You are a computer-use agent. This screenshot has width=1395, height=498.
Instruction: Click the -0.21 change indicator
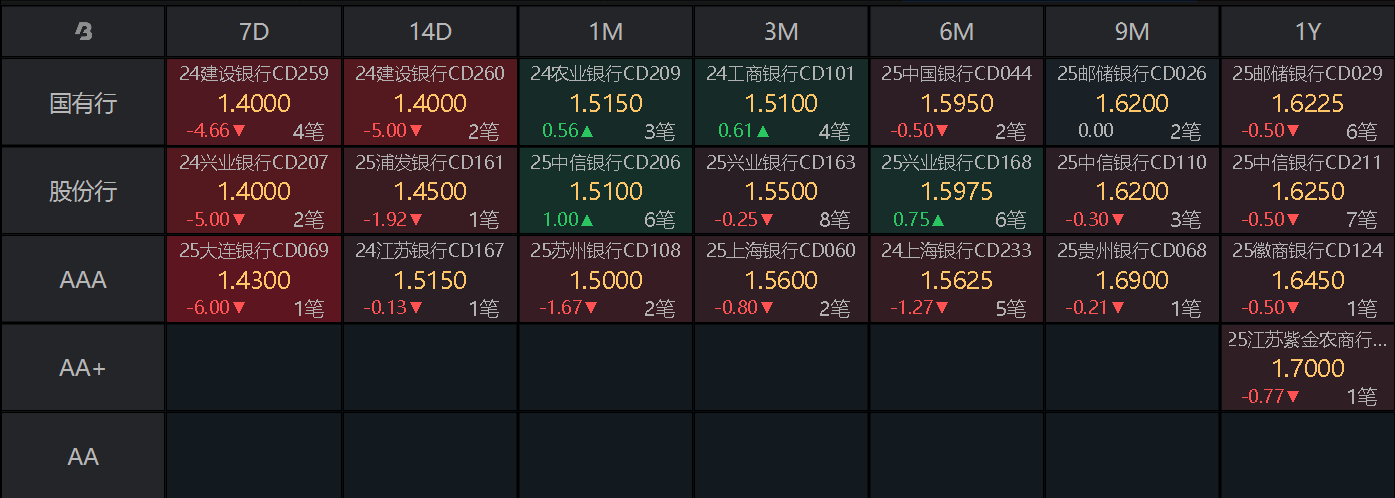pos(1095,308)
